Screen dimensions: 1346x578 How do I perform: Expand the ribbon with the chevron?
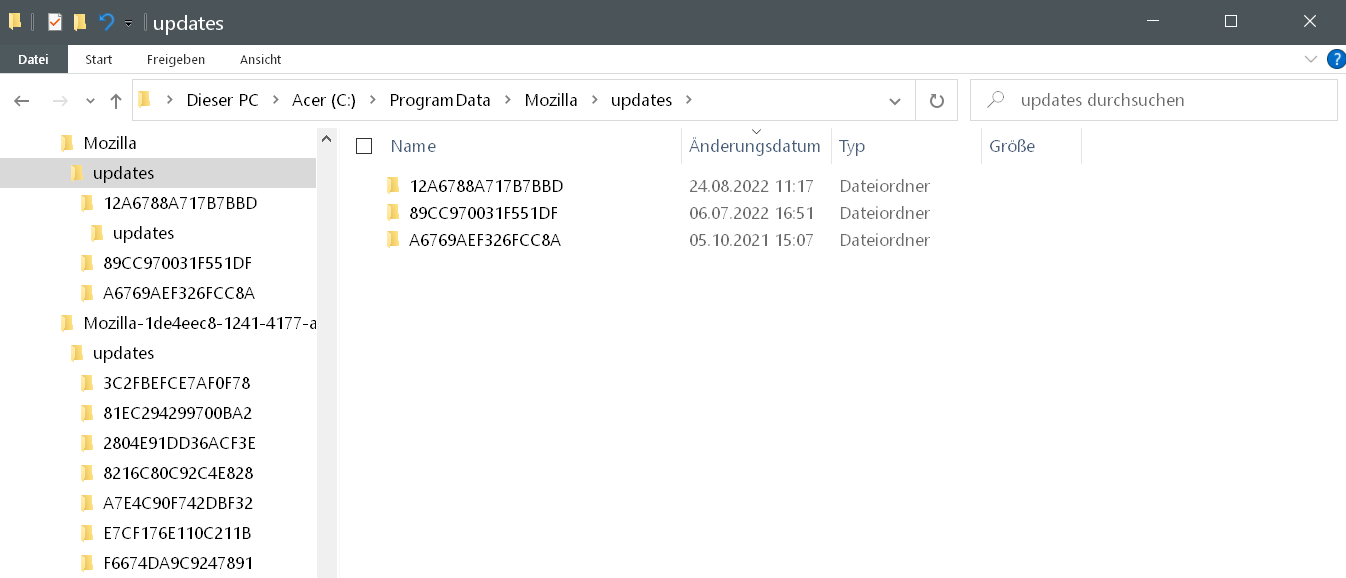[x=1312, y=59]
